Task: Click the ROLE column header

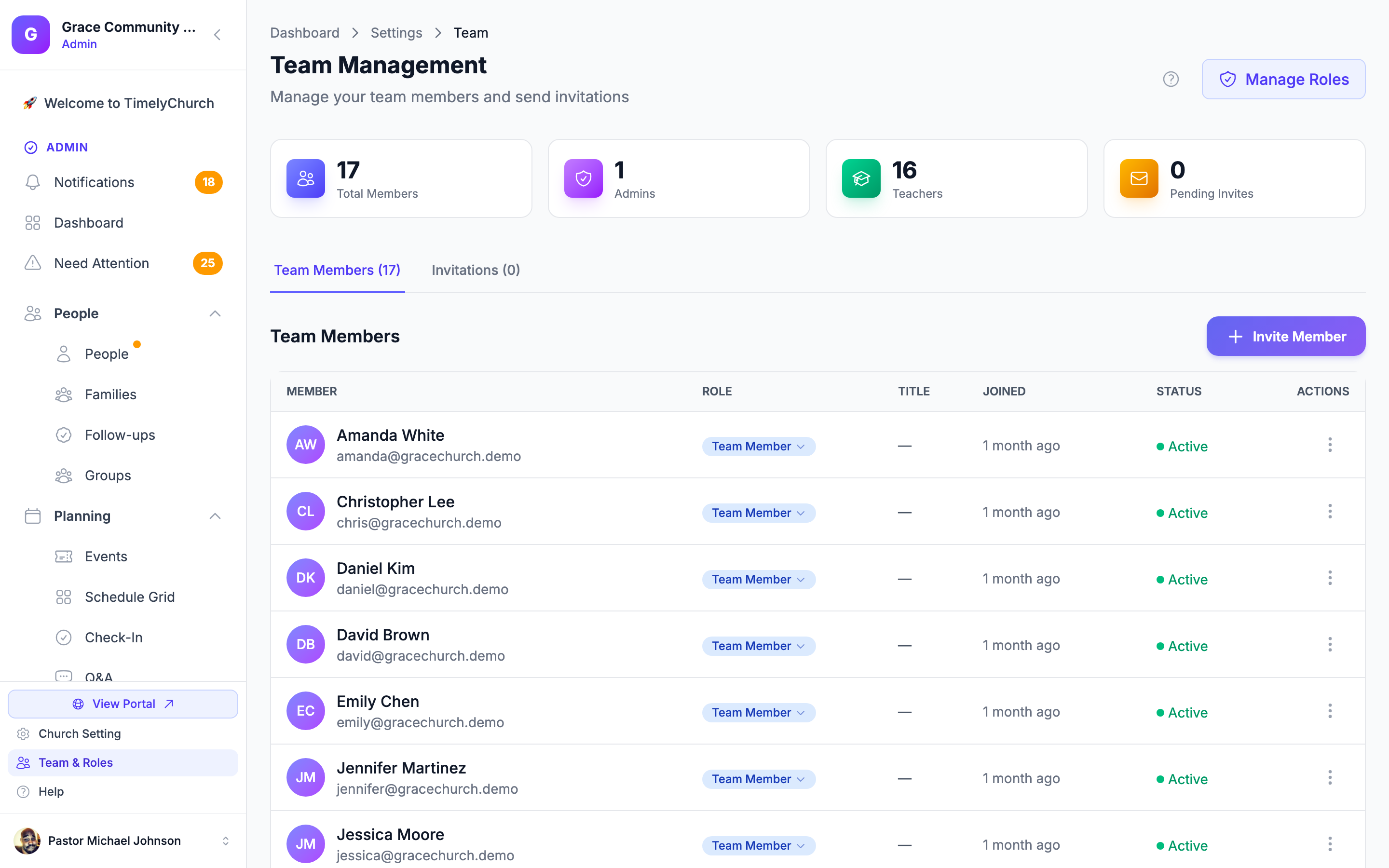Action: (x=717, y=391)
